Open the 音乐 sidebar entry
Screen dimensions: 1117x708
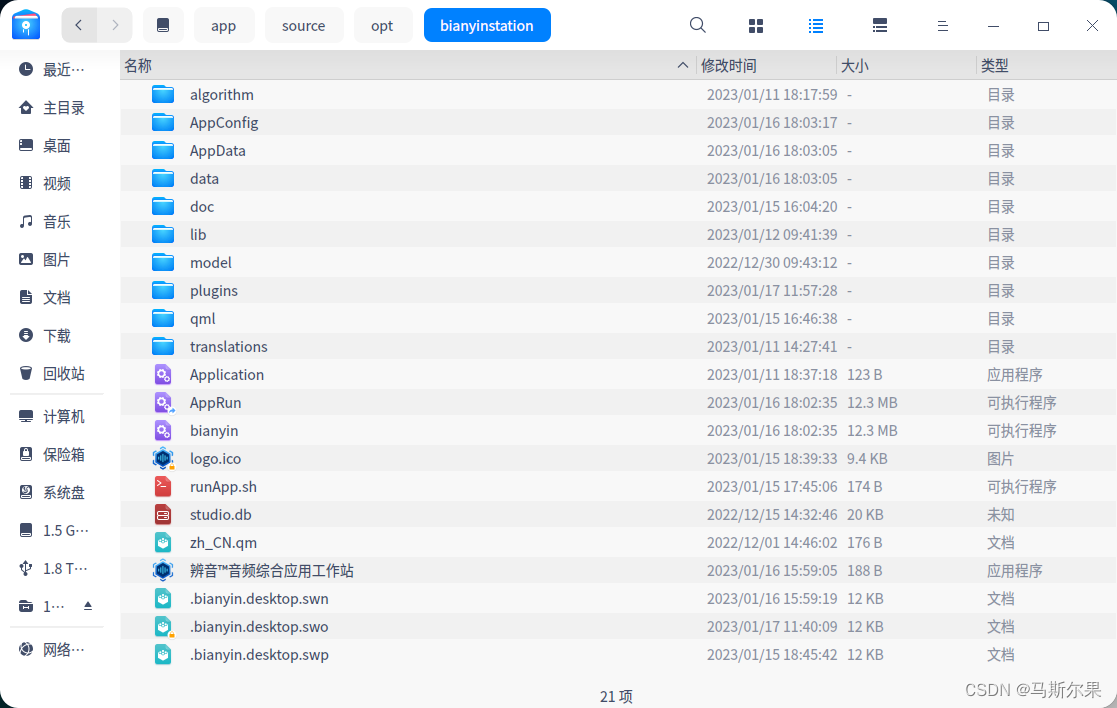click(x=55, y=221)
